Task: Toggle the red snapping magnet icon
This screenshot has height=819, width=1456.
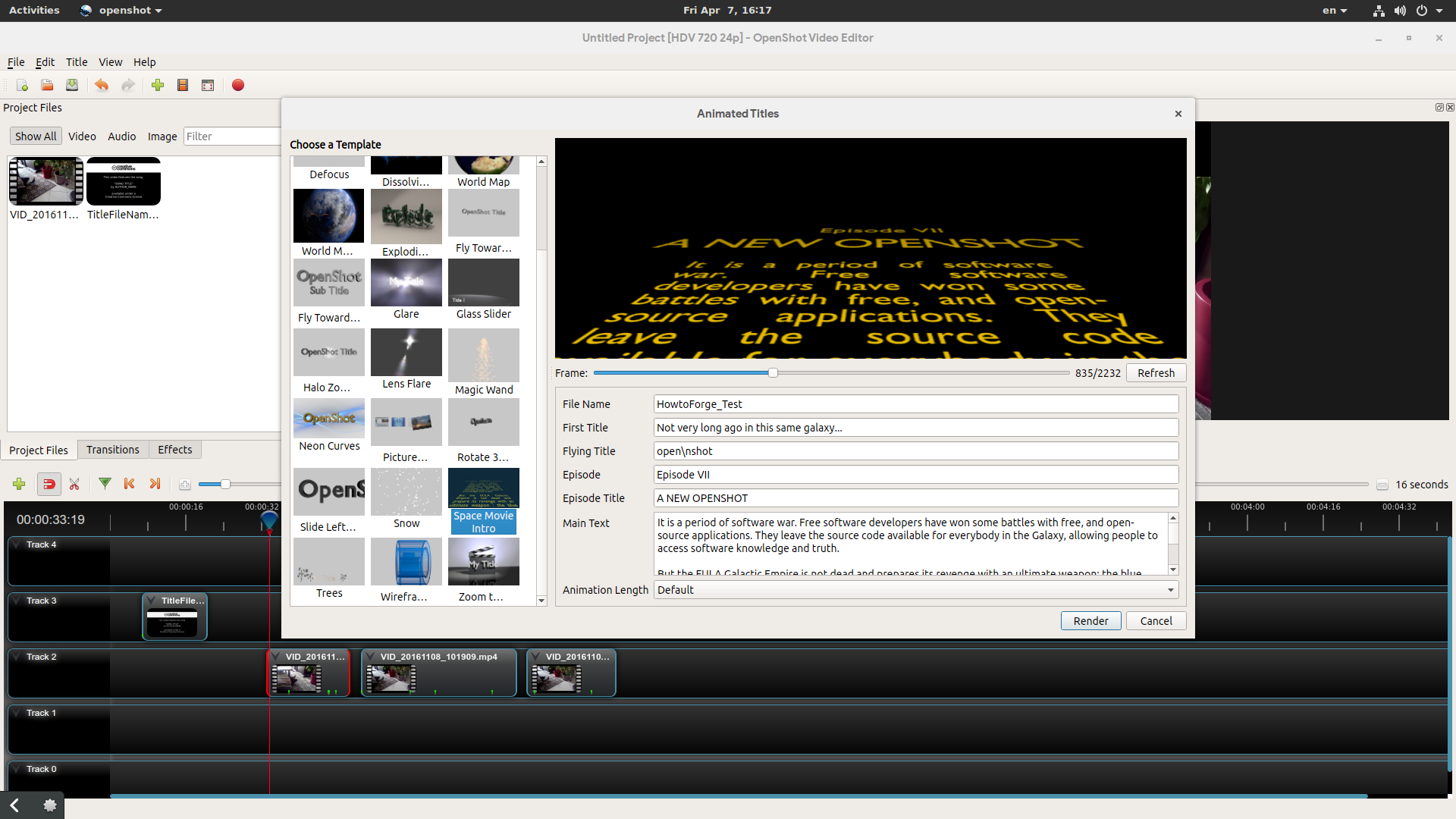Action: (49, 484)
